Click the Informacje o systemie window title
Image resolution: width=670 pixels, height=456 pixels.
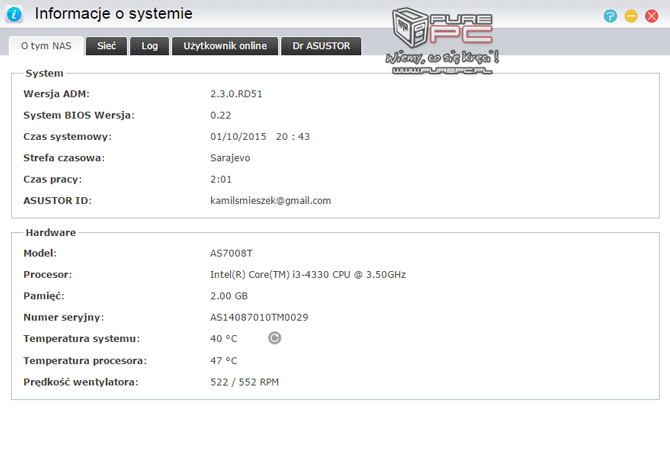pos(113,14)
